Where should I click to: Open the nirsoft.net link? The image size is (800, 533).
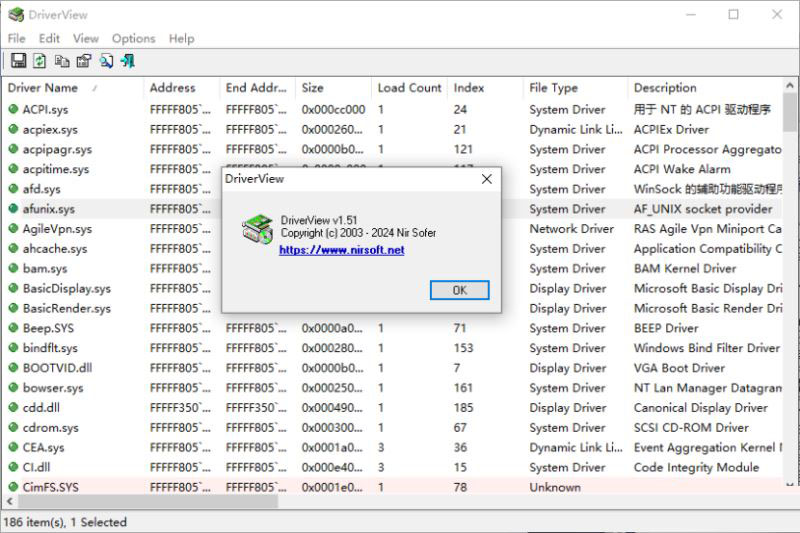pos(342,250)
